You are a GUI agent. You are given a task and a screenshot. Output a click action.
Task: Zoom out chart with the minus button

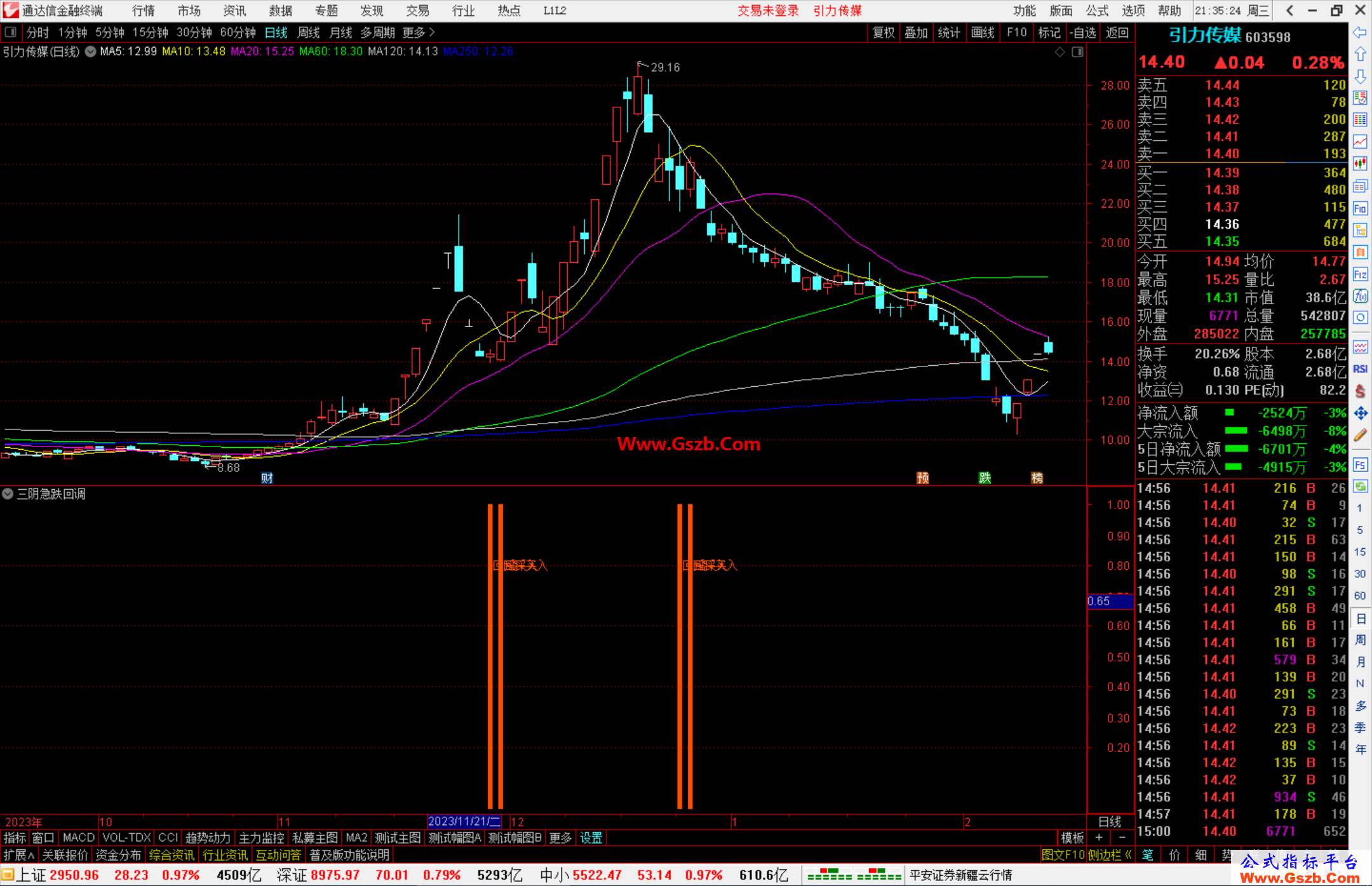1122,838
